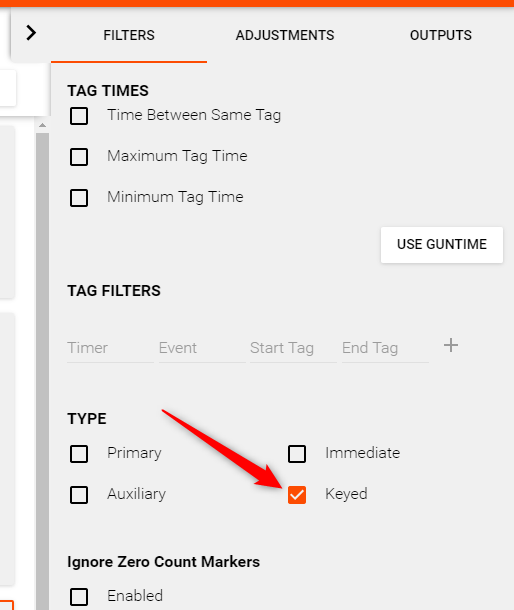Check the Immediate type option
Image resolution: width=514 pixels, height=610 pixels.
click(x=297, y=454)
